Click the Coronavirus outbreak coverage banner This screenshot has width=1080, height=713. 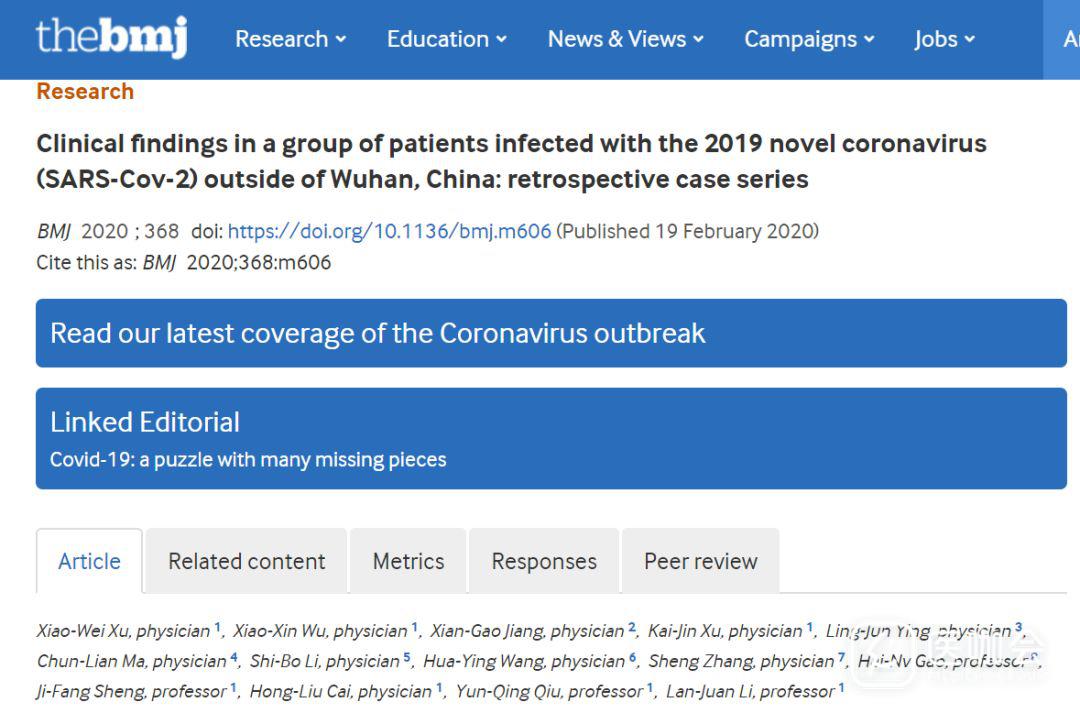pos(551,333)
